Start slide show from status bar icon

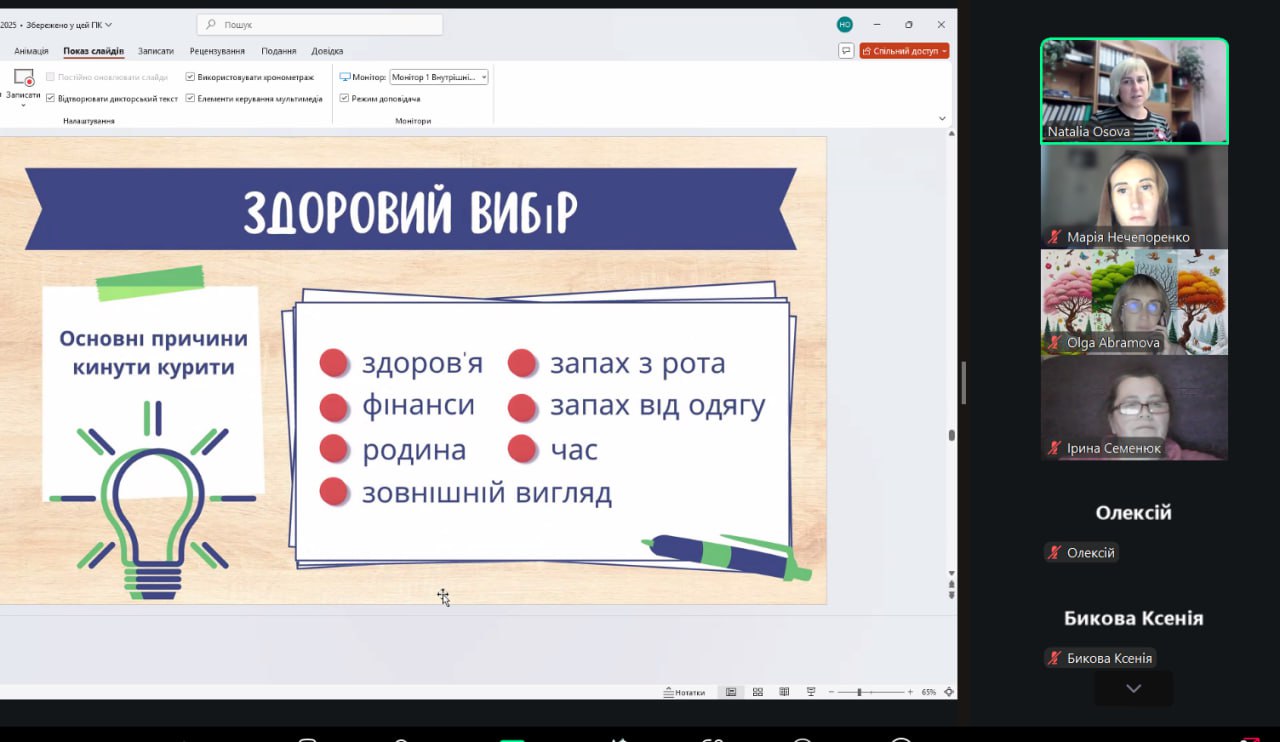point(811,692)
